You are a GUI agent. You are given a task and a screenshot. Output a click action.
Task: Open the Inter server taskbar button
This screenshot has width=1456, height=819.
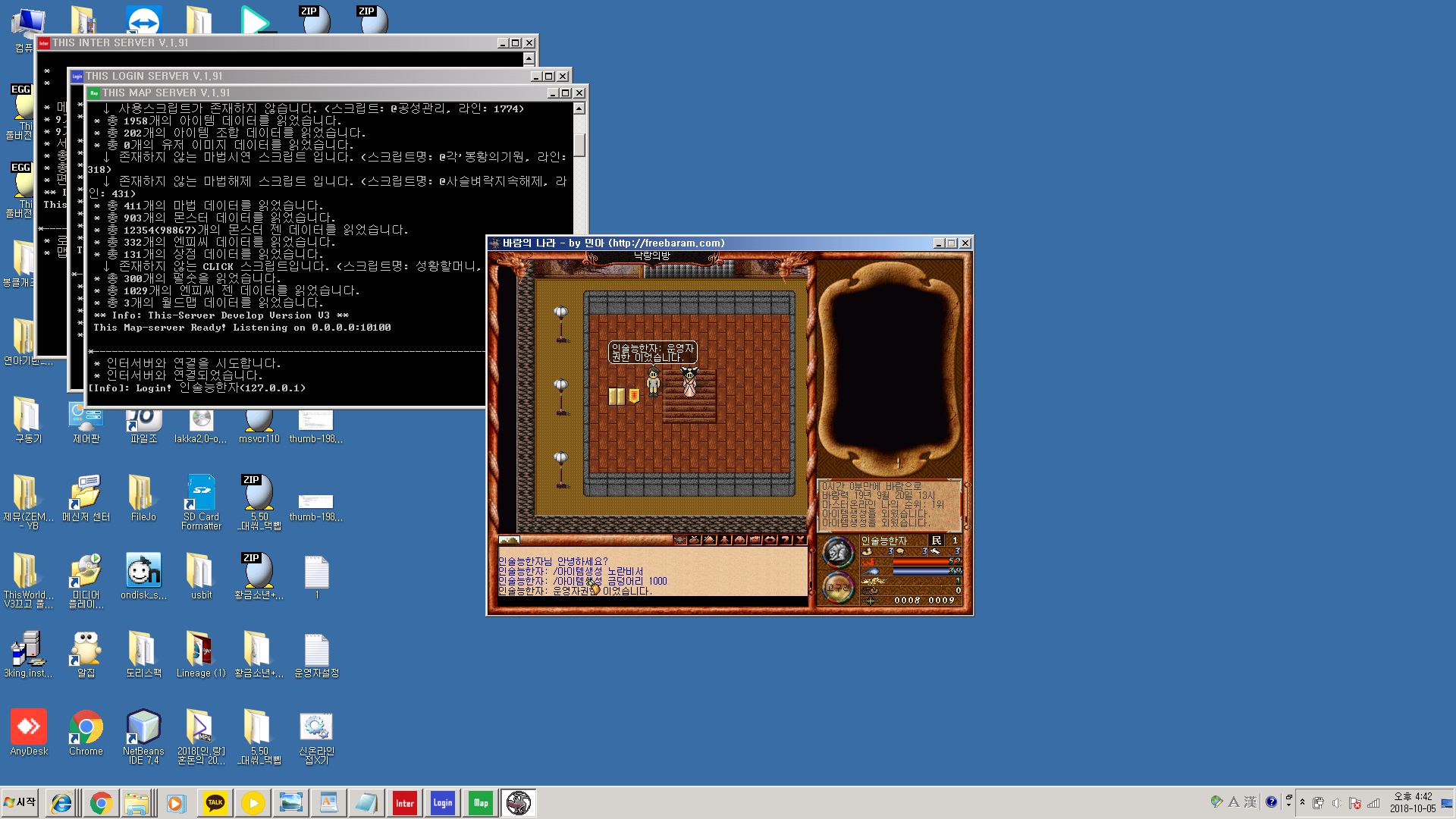click(405, 803)
